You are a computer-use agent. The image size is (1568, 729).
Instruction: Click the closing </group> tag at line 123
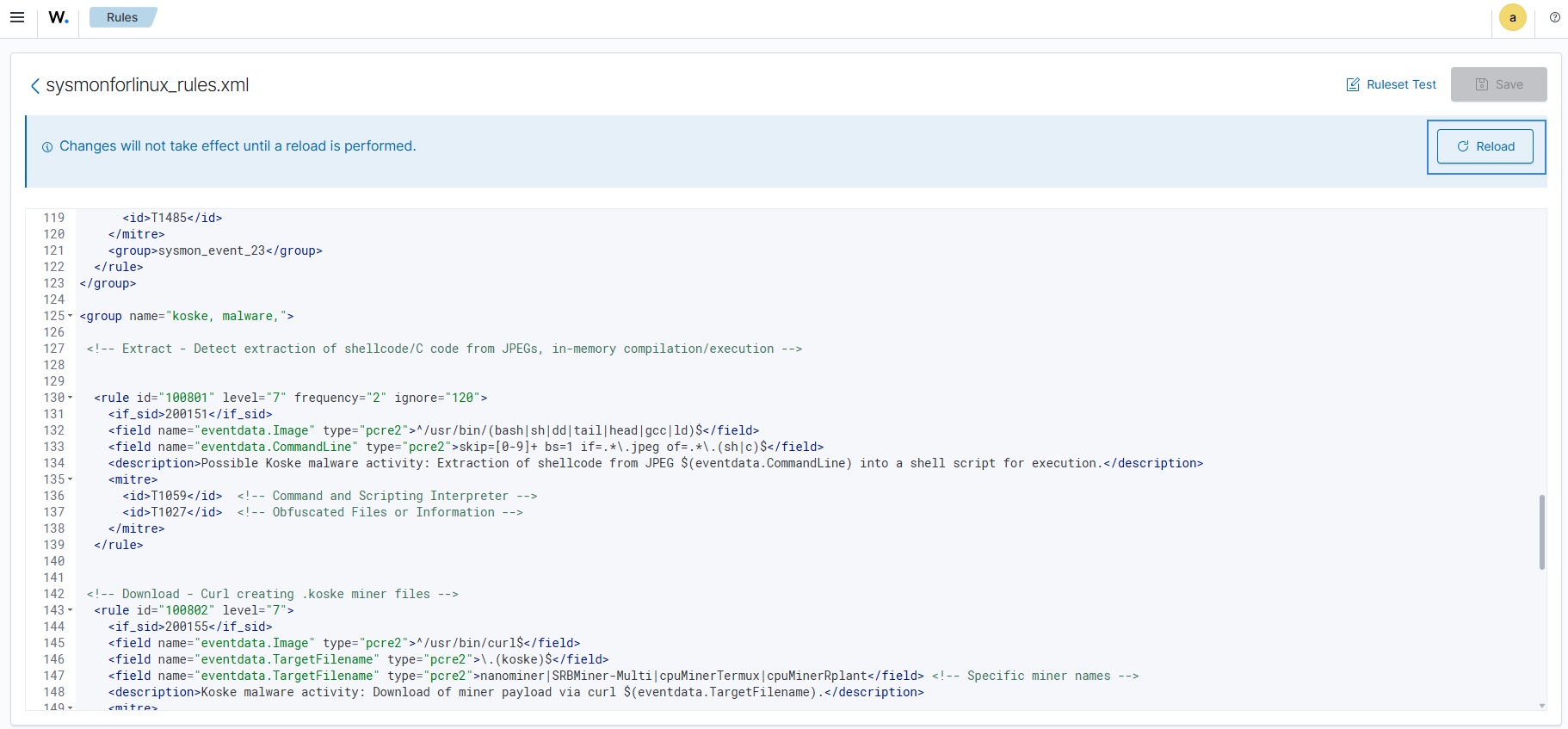[108, 283]
